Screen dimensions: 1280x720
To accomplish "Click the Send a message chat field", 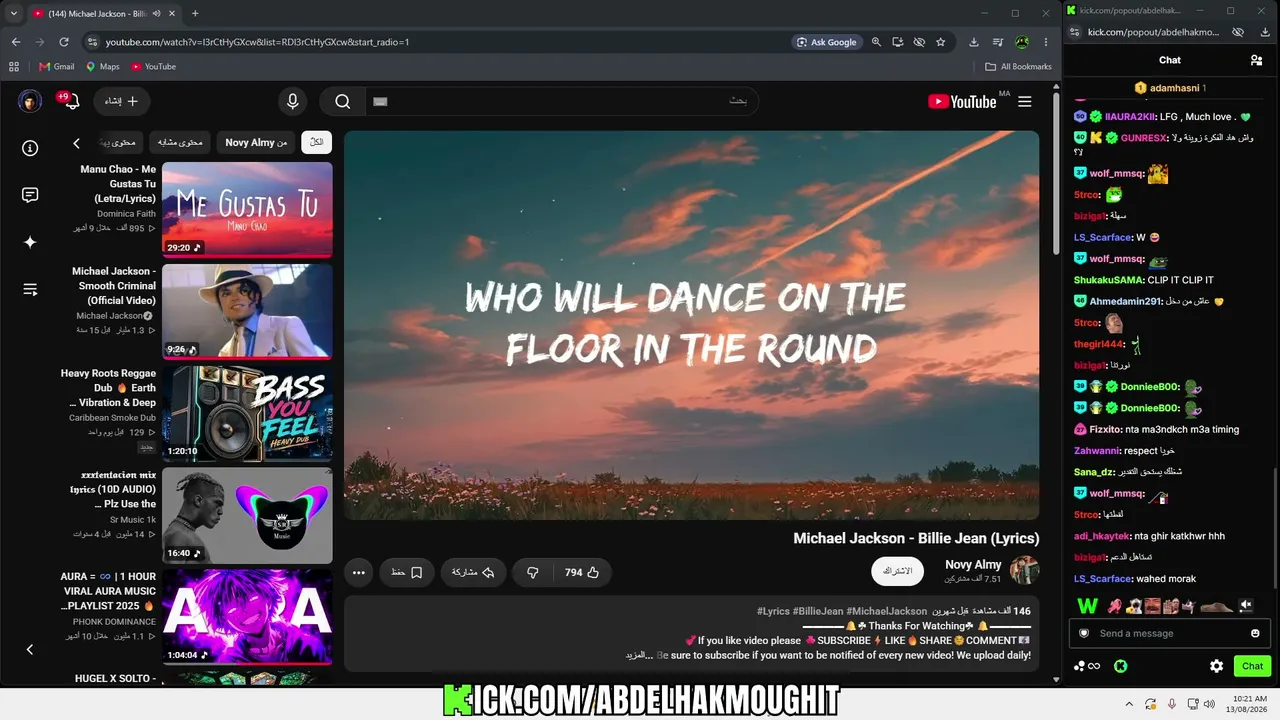I will [1170, 633].
